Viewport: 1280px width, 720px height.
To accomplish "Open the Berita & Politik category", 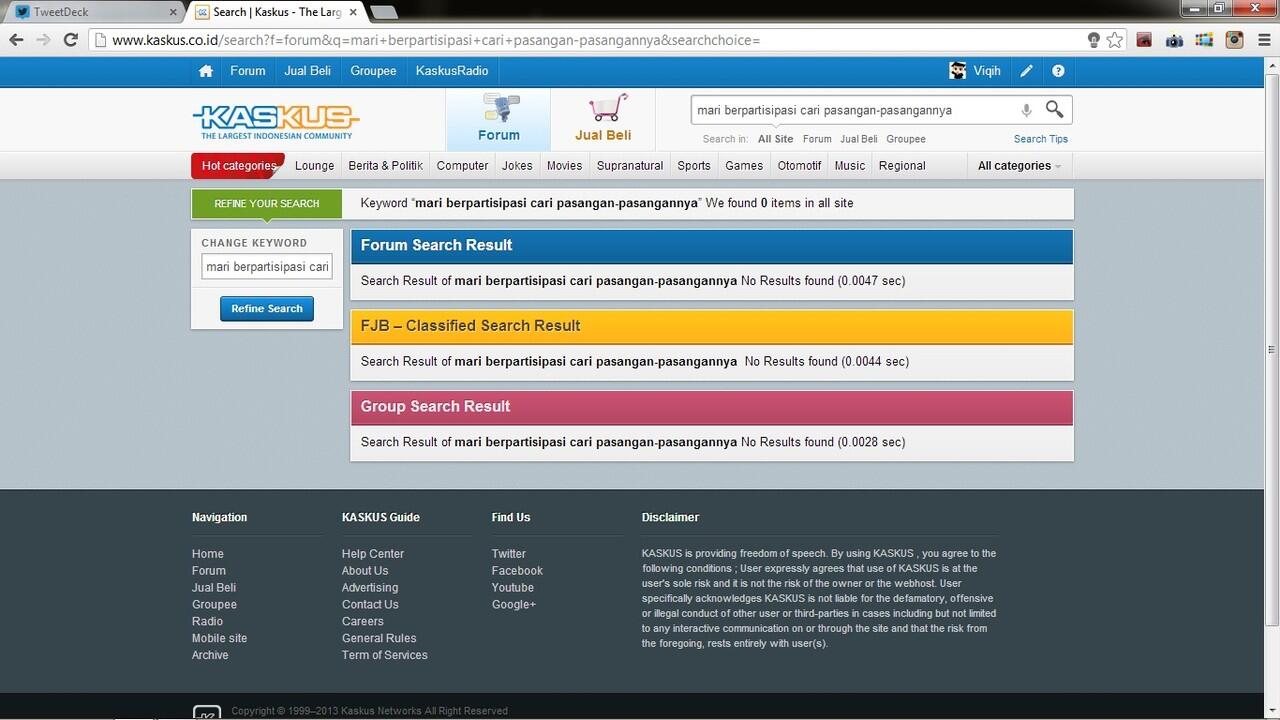I will (x=386, y=166).
